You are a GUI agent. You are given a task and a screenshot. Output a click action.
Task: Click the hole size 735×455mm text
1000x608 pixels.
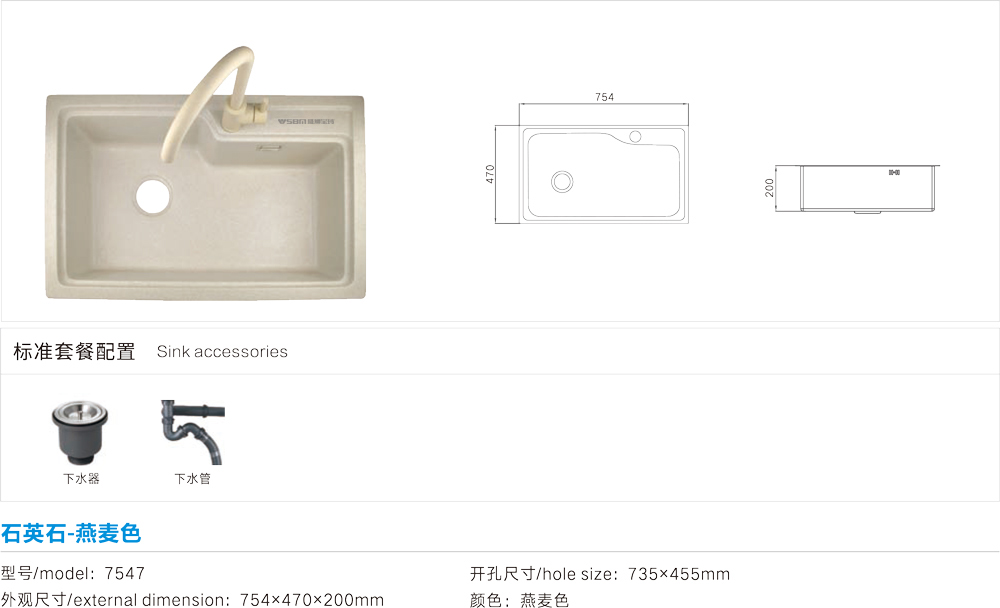600,574
